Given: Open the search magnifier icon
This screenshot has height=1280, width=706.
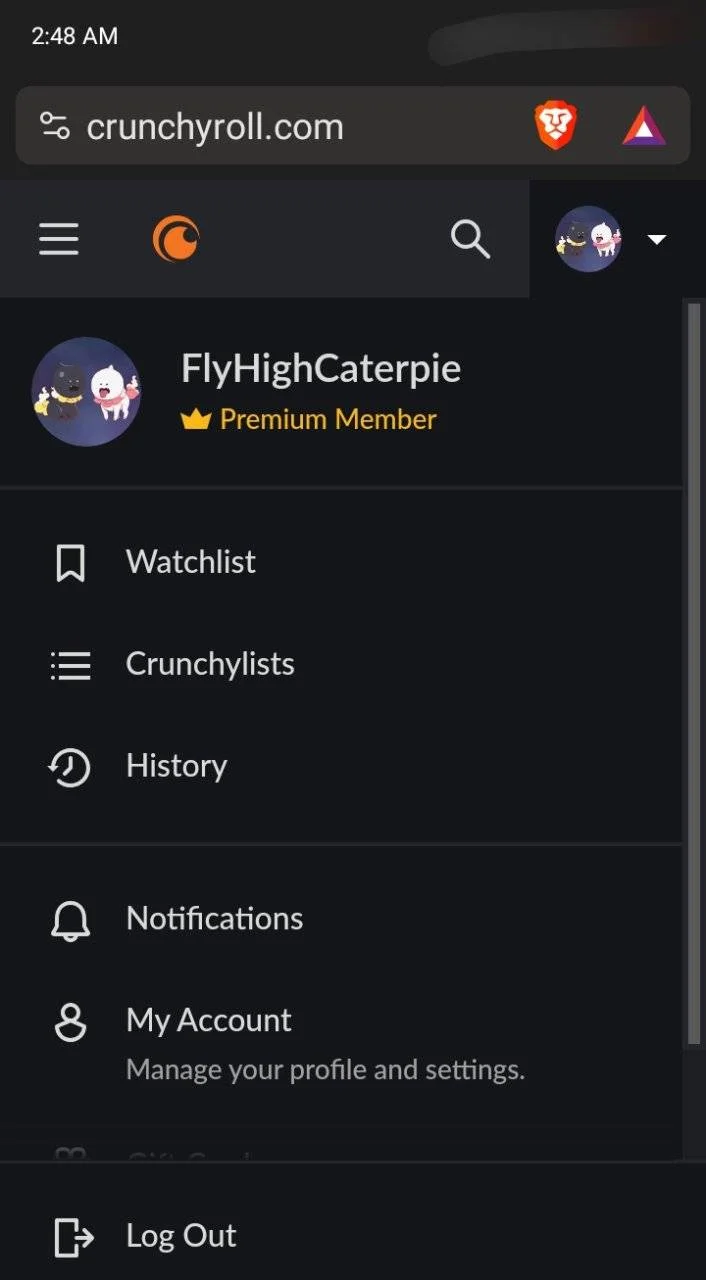Looking at the screenshot, I should (470, 239).
